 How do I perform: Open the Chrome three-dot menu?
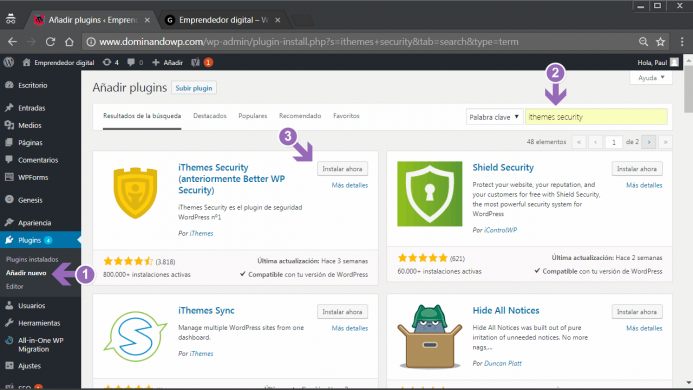(682, 42)
